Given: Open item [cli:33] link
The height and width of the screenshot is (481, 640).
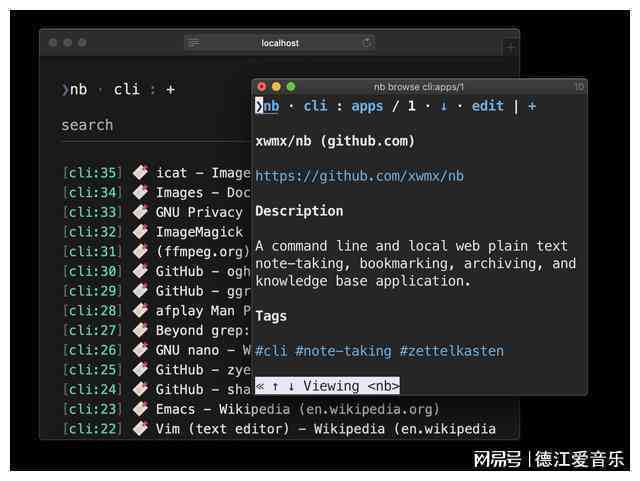Looking at the screenshot, I should click(x=93, y=212).
